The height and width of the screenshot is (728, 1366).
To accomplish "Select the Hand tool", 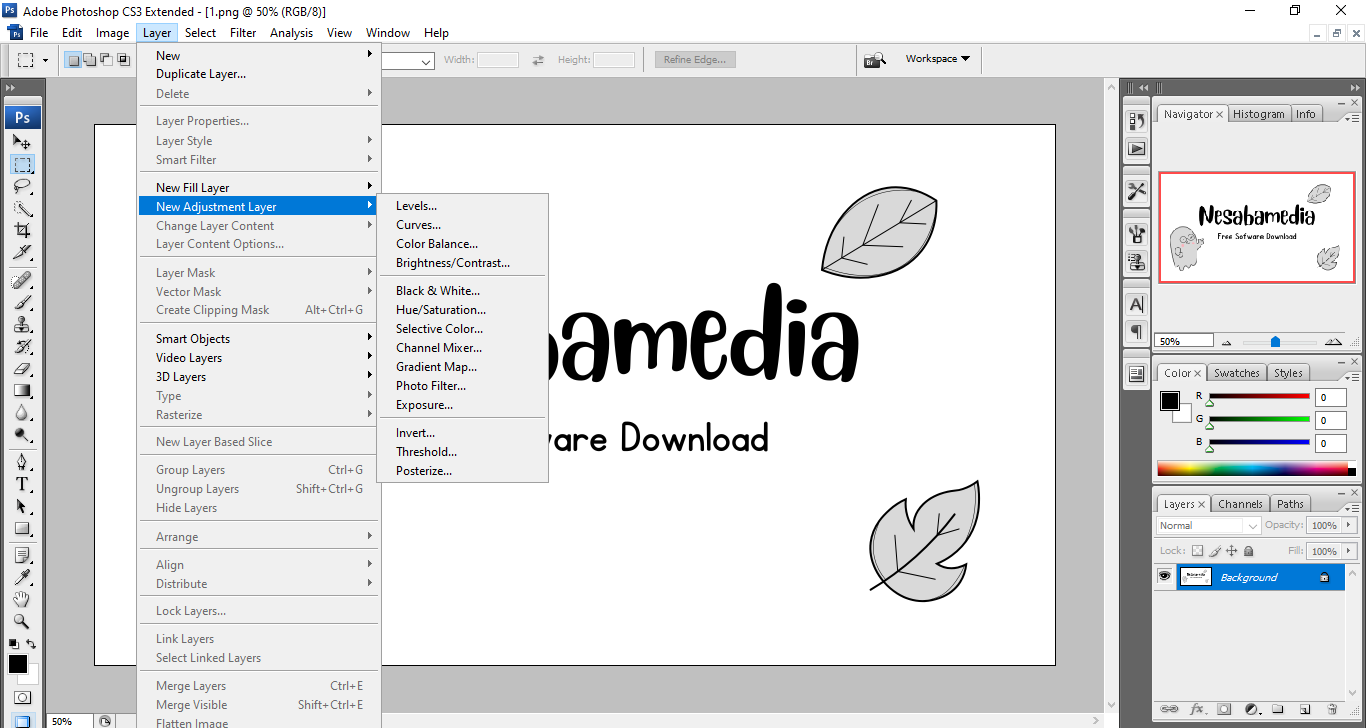I will [x=22, y=599].
